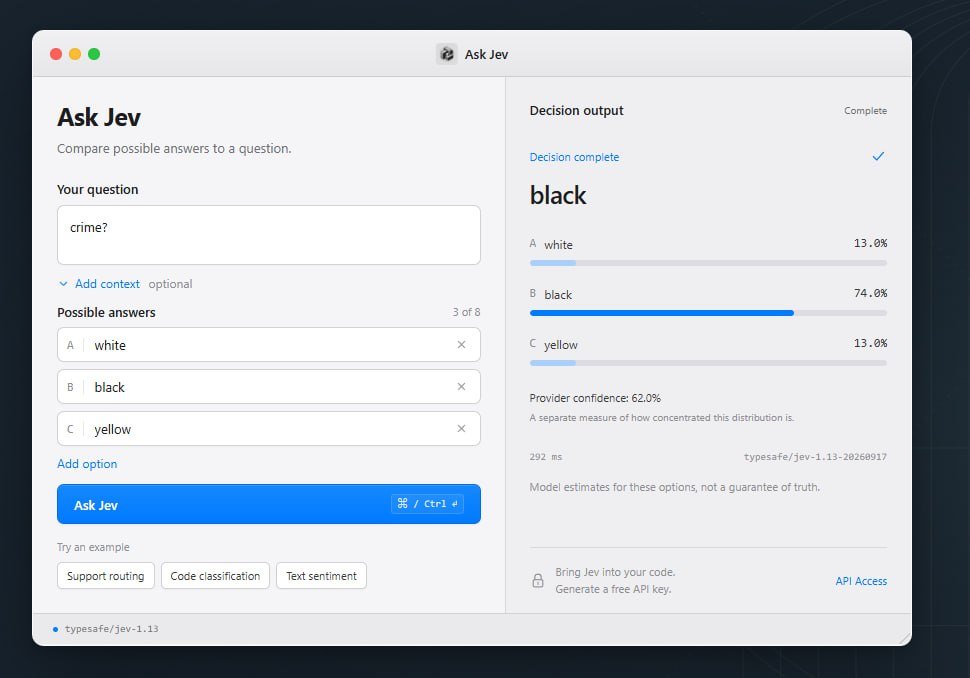Click the 13.0% value for yellow
The image size is (970, 678).
pyautogui.click(x=870, y=343)
